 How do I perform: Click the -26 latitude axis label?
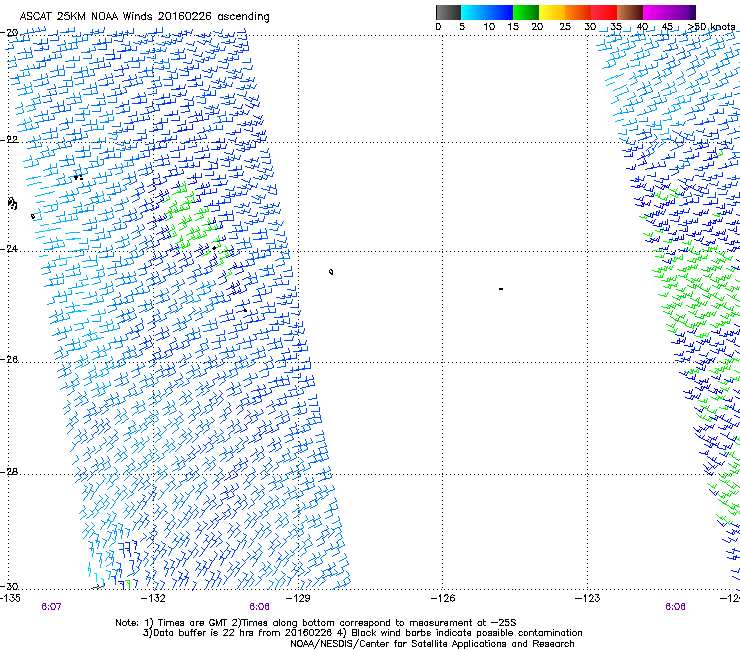point(9,360)
